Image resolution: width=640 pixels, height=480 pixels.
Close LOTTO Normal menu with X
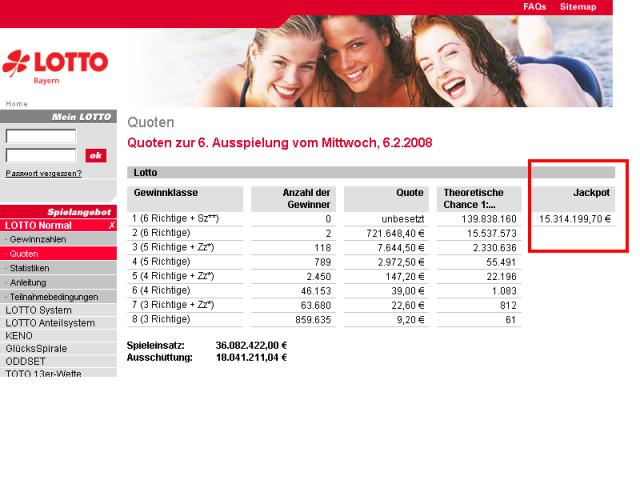click(x=112, y=225)
